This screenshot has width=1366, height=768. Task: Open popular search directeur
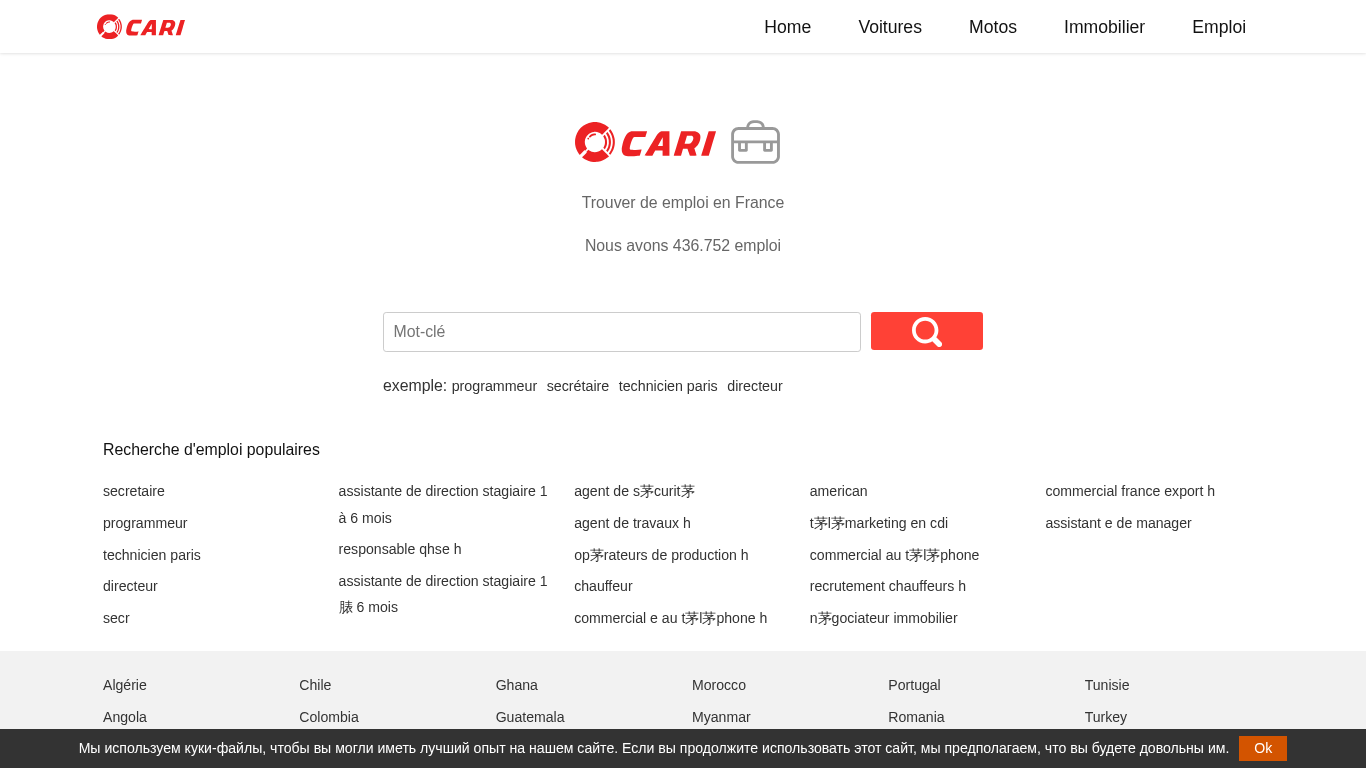coord(130,586)
